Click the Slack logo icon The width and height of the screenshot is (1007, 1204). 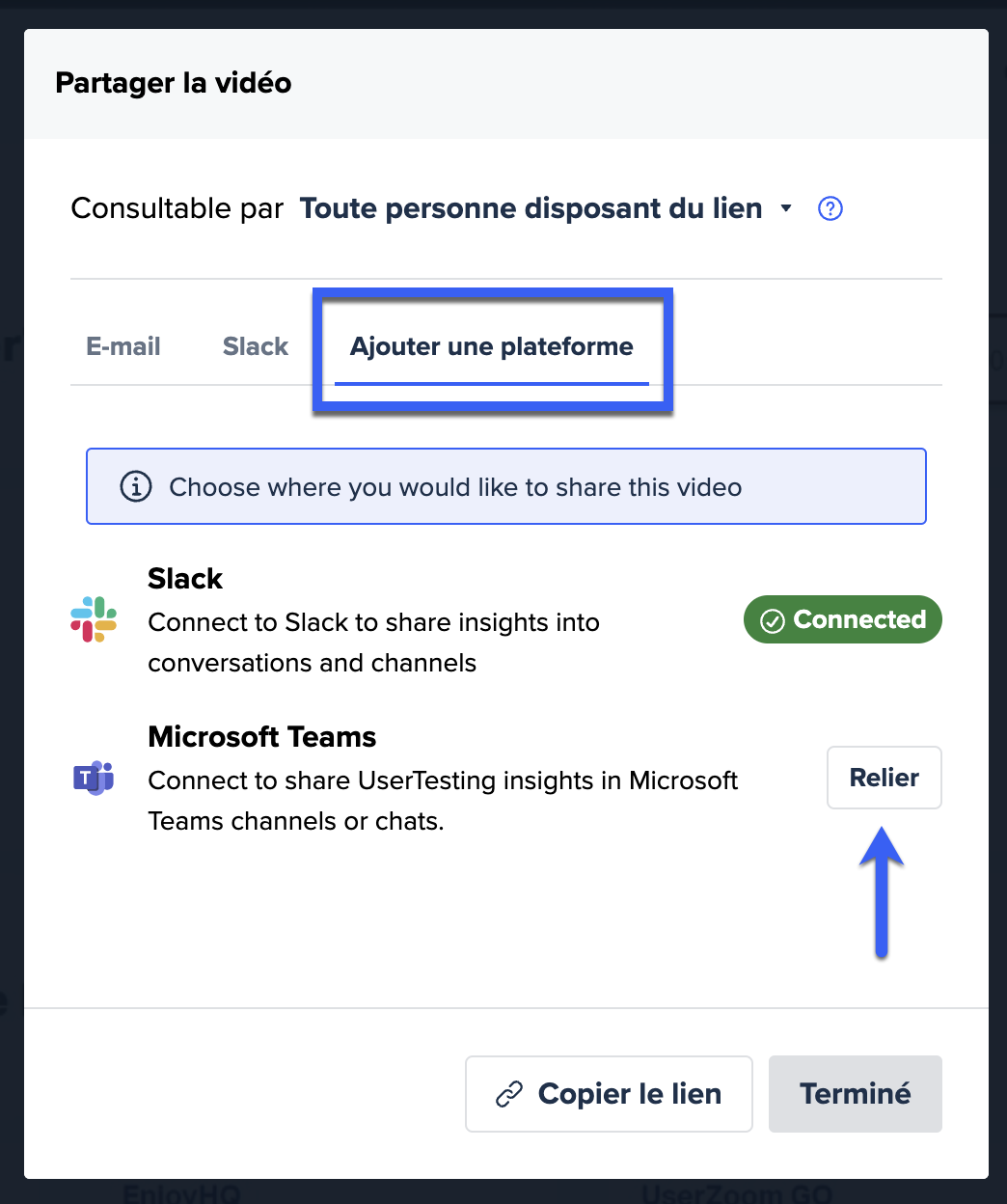click(94, 619)
